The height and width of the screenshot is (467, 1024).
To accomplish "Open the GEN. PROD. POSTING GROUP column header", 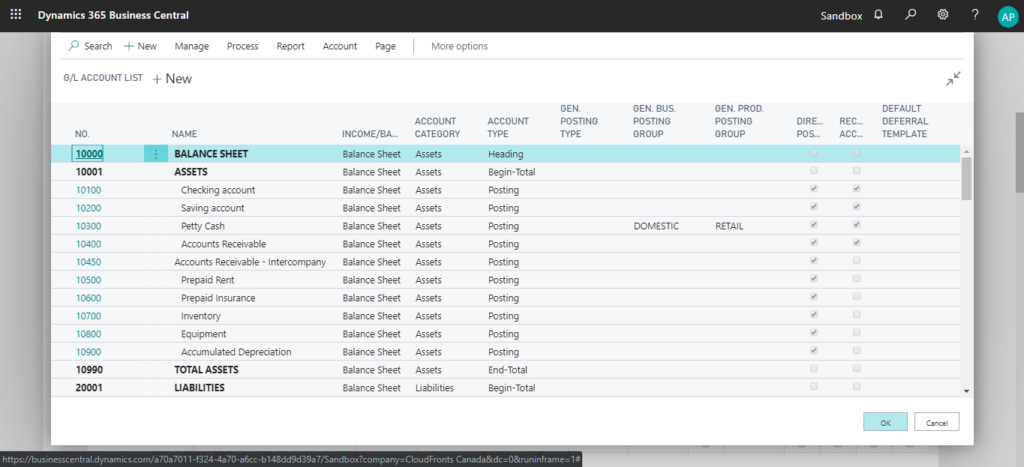I will (739, 121).
